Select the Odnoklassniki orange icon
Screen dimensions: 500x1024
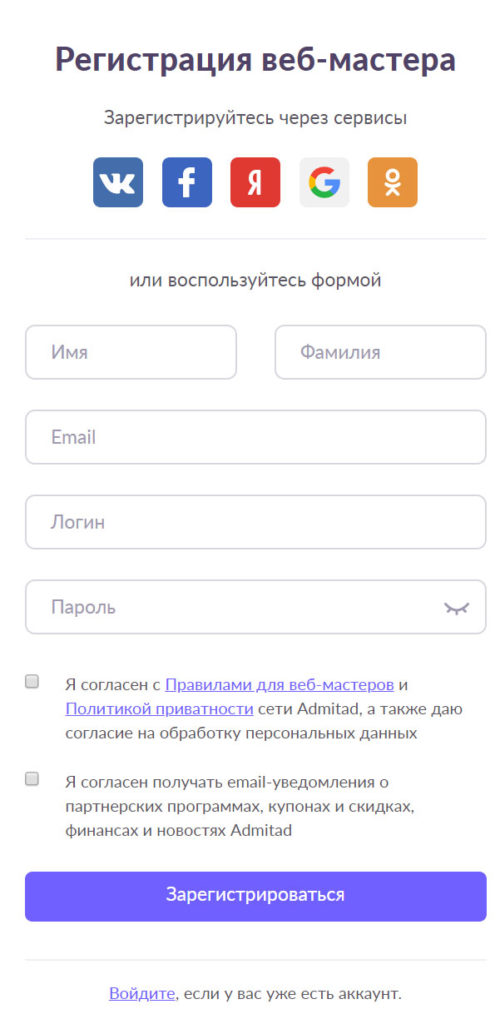(392, 182)
